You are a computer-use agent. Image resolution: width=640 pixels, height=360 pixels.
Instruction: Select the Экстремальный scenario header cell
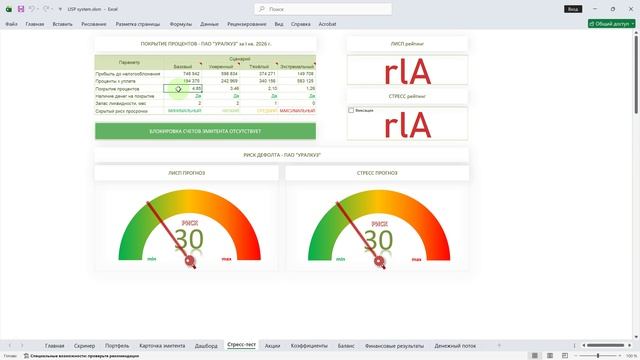(x=297, y=66)
